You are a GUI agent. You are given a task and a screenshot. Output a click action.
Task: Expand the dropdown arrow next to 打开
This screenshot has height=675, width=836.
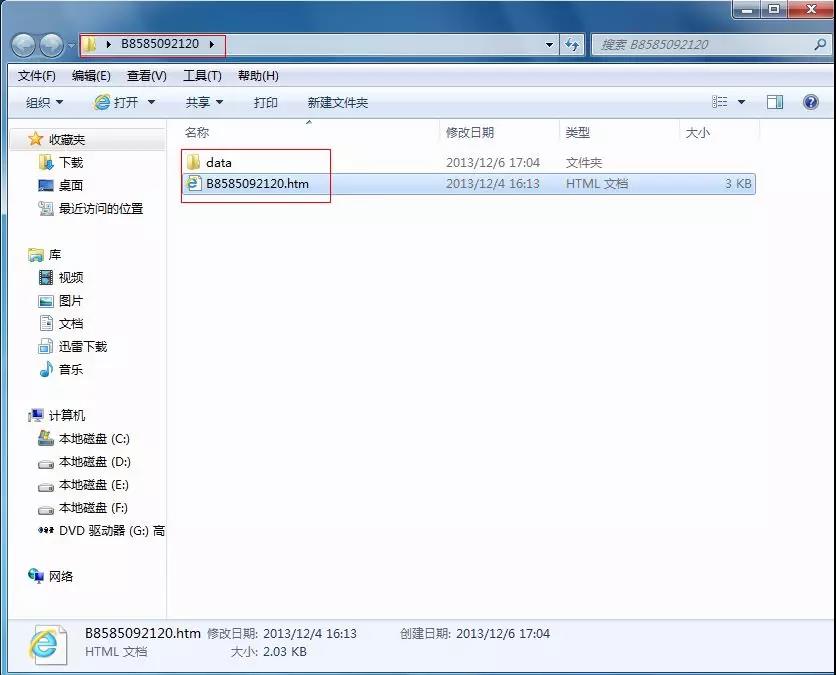pos(151,102)
